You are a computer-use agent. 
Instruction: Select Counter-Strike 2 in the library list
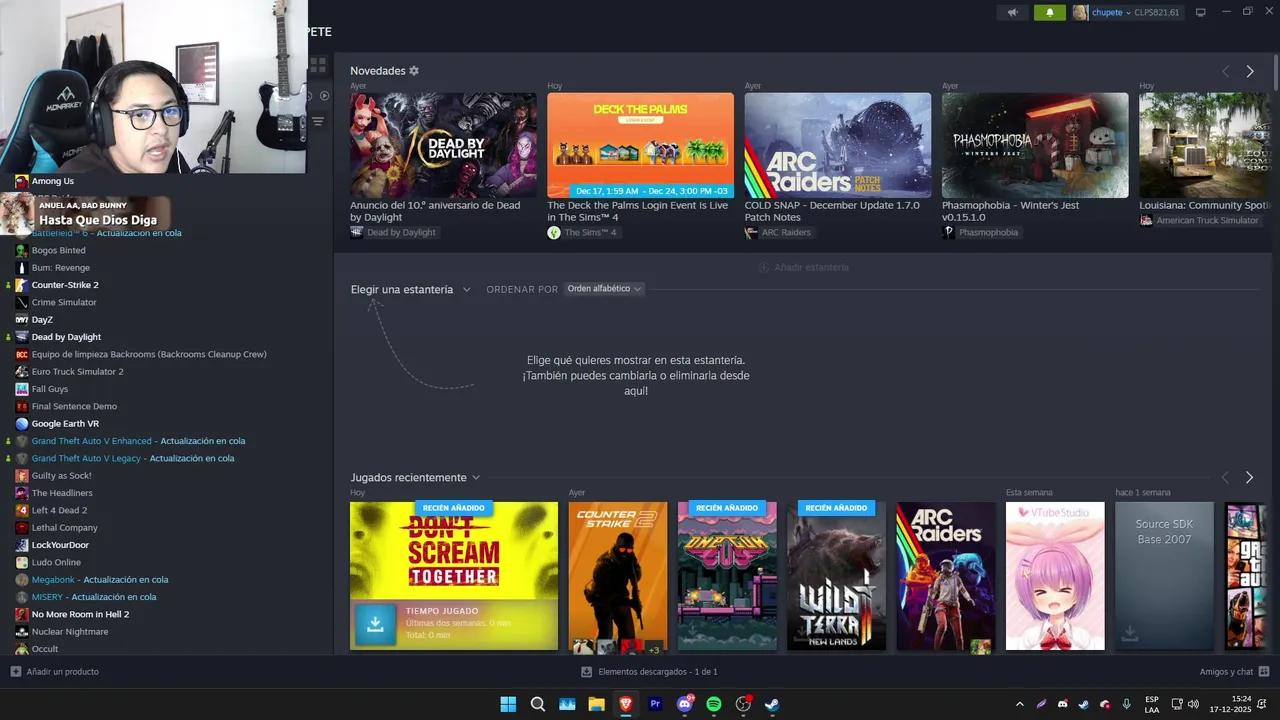(x=65, y=285)
